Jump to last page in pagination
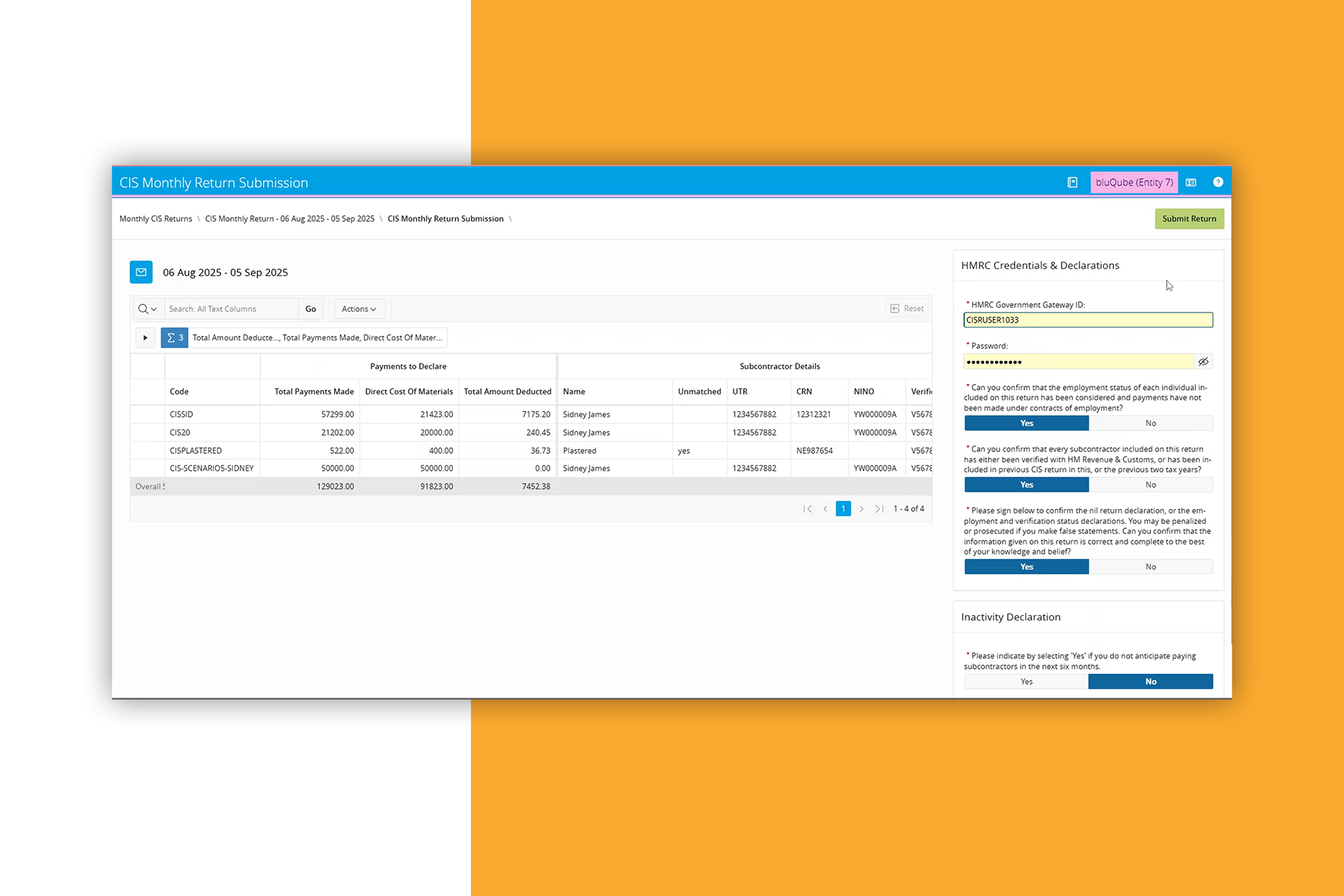1344x896 pixels. pyautogui.click(x=879, y=509)
